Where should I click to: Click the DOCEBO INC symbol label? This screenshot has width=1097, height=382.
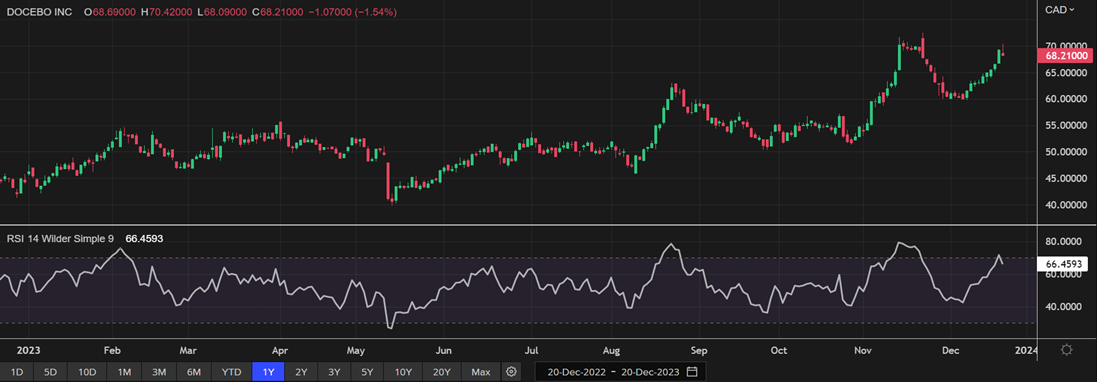click(x=38, y=13)
